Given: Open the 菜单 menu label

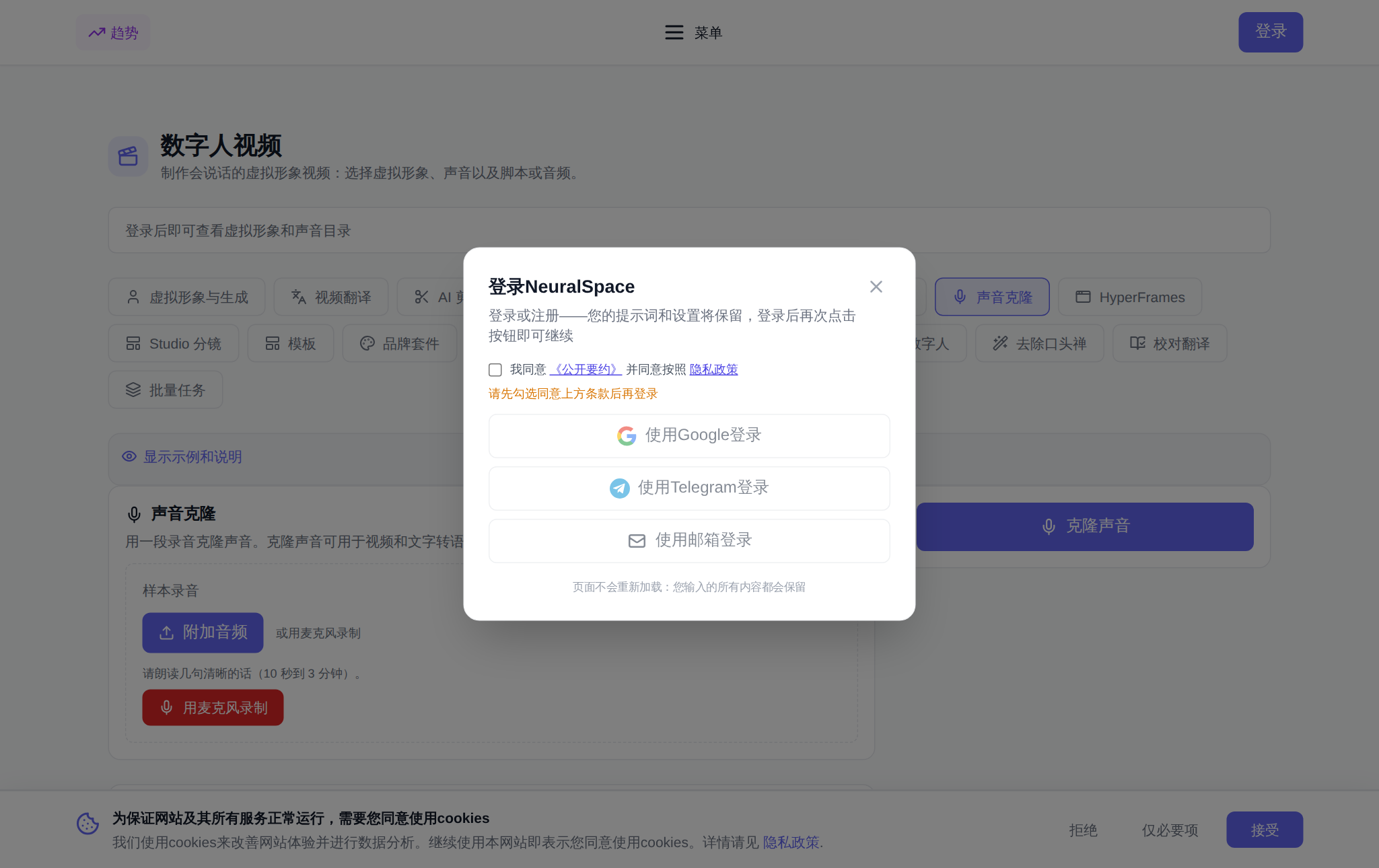Looking at the screenshot, I should pos(708,32).
